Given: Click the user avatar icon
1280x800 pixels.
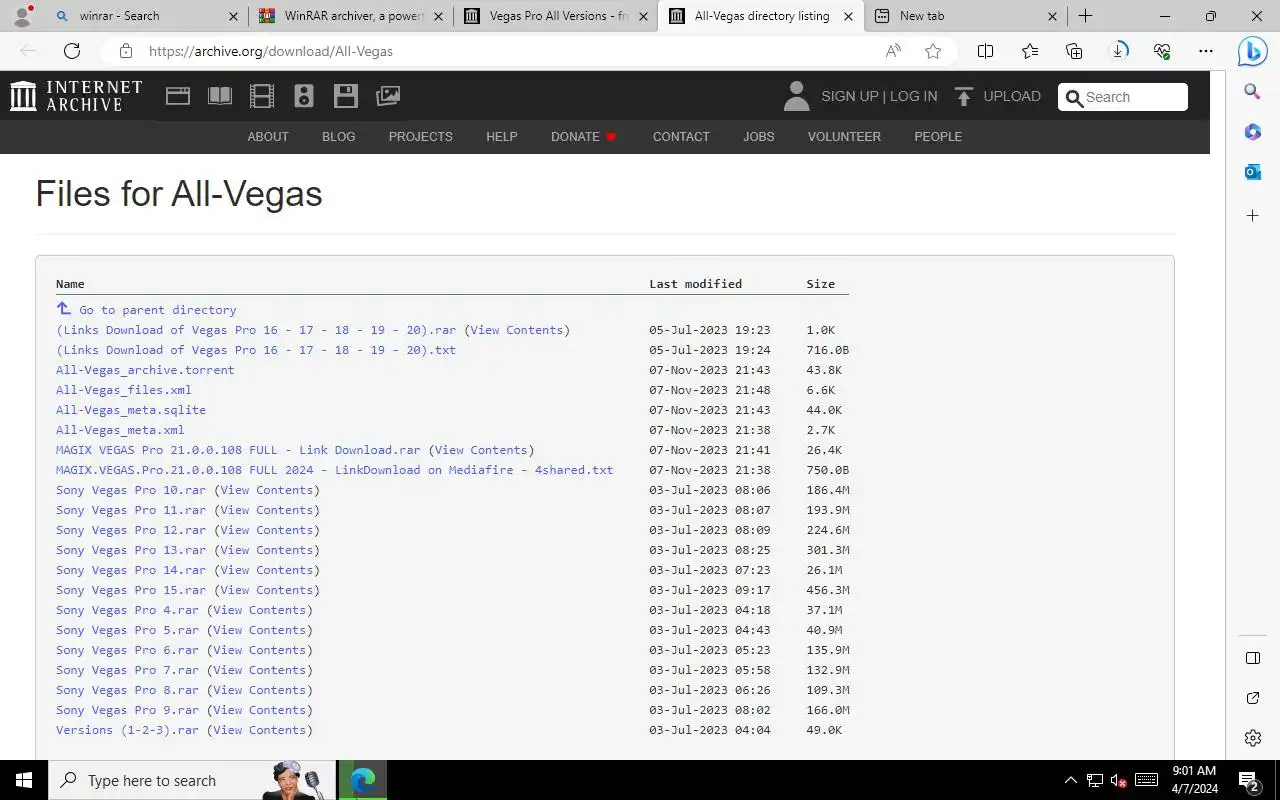Looking at the screenshot, I should (x=796, y=96).
